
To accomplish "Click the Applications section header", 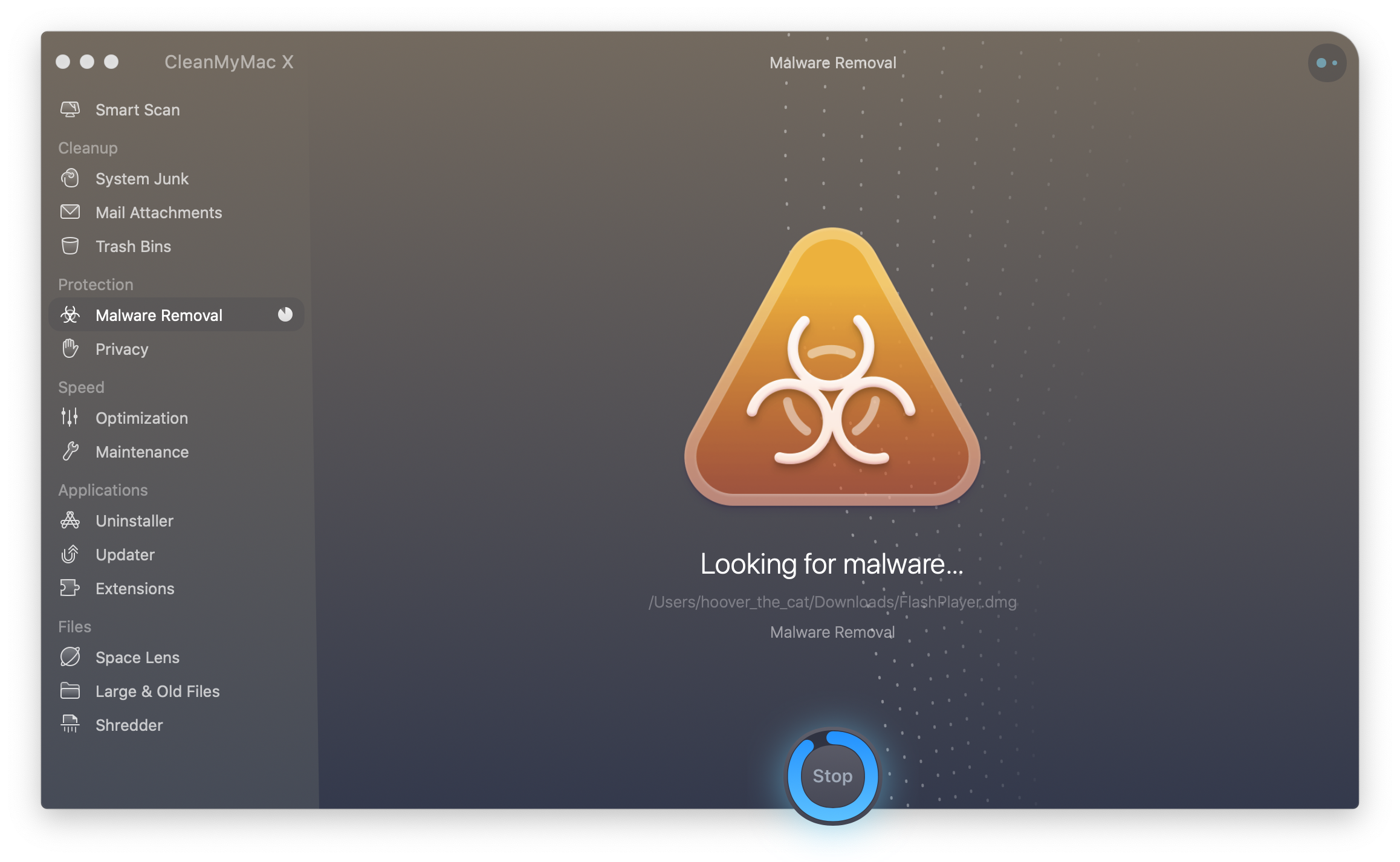I will (103, 490).
